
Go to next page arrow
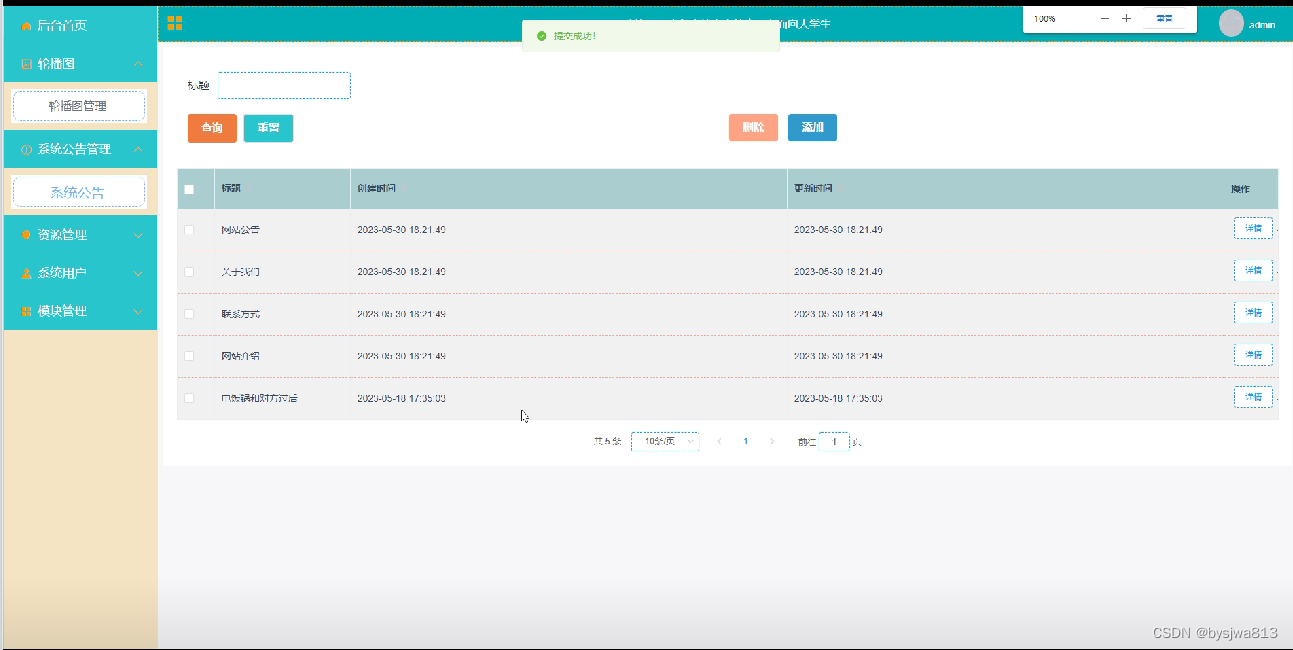pyautogui.click(x=771, y=441)
